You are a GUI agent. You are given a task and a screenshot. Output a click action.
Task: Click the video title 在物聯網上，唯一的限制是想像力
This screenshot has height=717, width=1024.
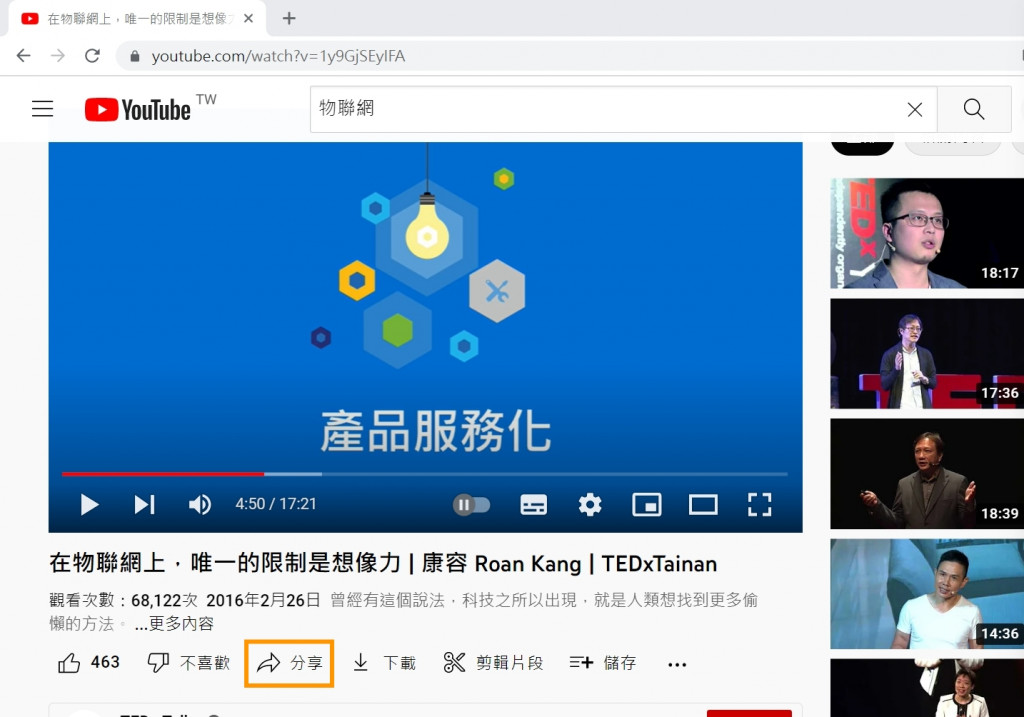click(225, 563)
